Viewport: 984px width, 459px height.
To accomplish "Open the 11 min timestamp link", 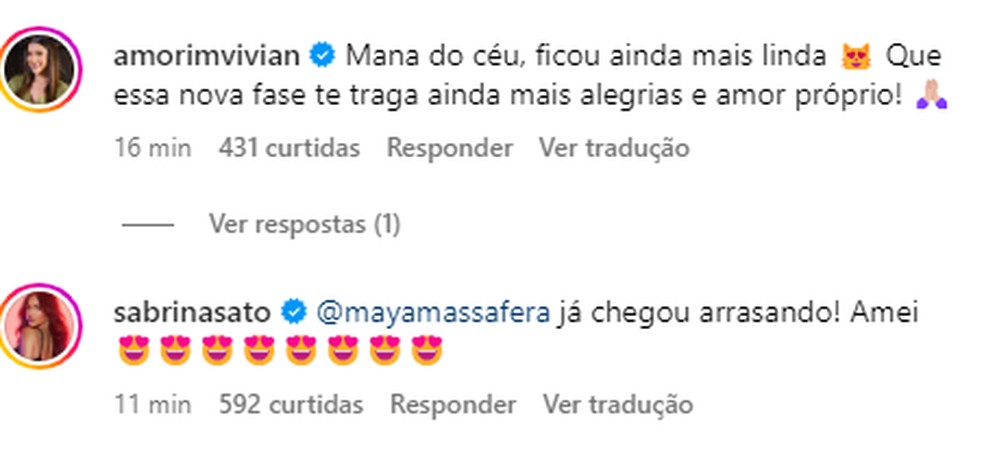I will [153, 405].
